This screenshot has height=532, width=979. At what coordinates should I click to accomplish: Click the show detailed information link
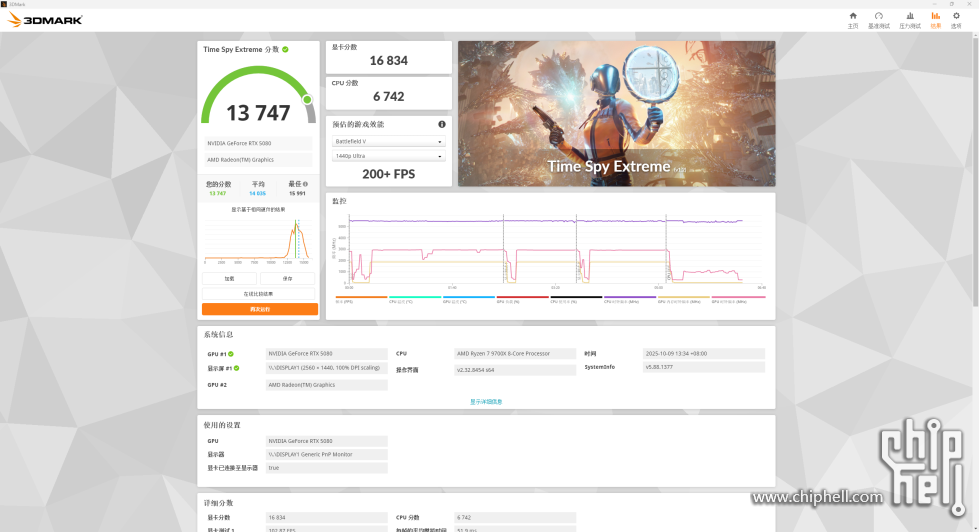486,401
